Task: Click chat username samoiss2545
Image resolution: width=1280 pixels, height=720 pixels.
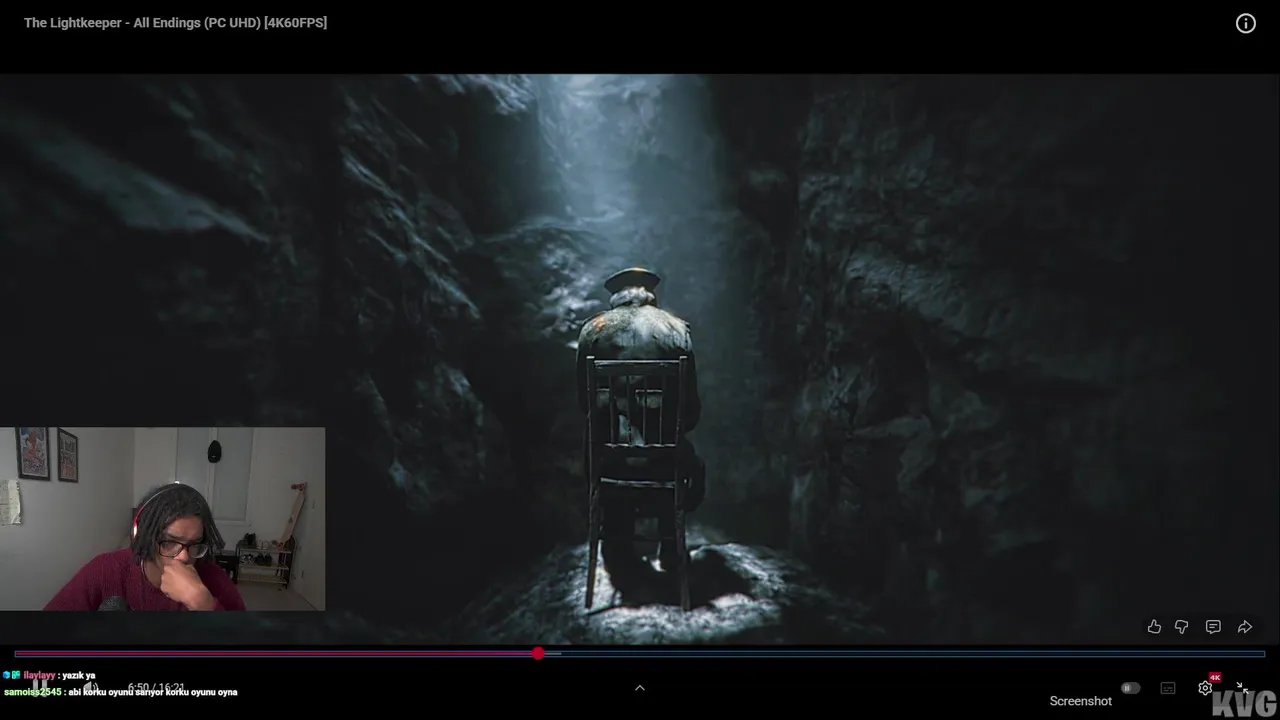Action: [32, 692]
